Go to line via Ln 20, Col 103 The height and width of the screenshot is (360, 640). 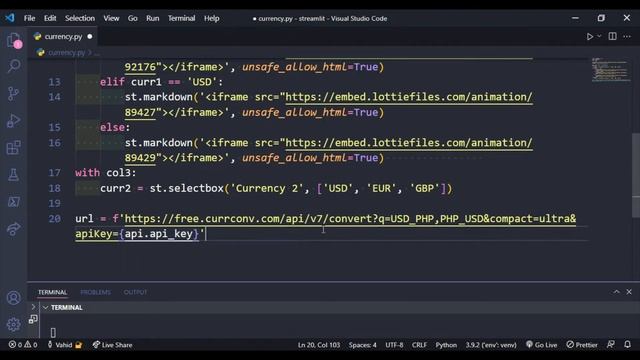pos(319,345)
